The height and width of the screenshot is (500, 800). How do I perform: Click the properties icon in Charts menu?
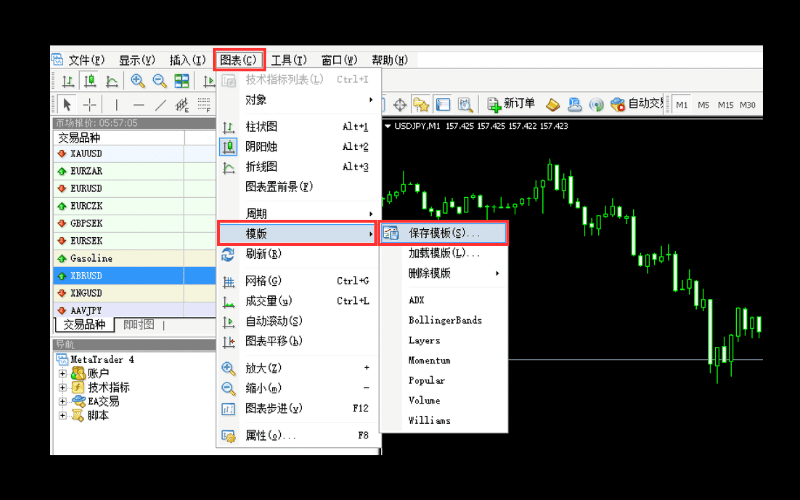point(228,436)
